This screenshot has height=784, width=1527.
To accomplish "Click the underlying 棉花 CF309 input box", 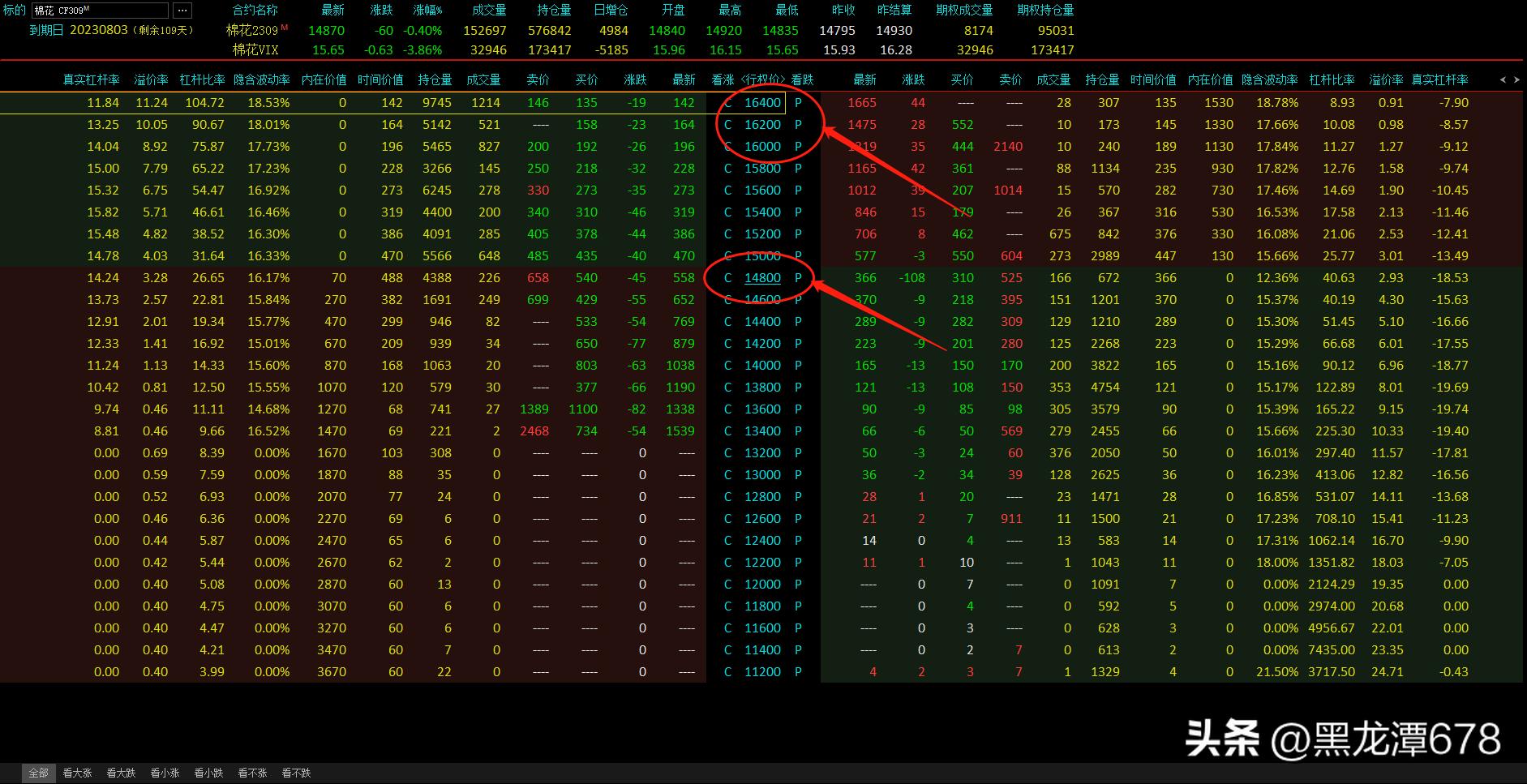I will click(x=100, y=11).
